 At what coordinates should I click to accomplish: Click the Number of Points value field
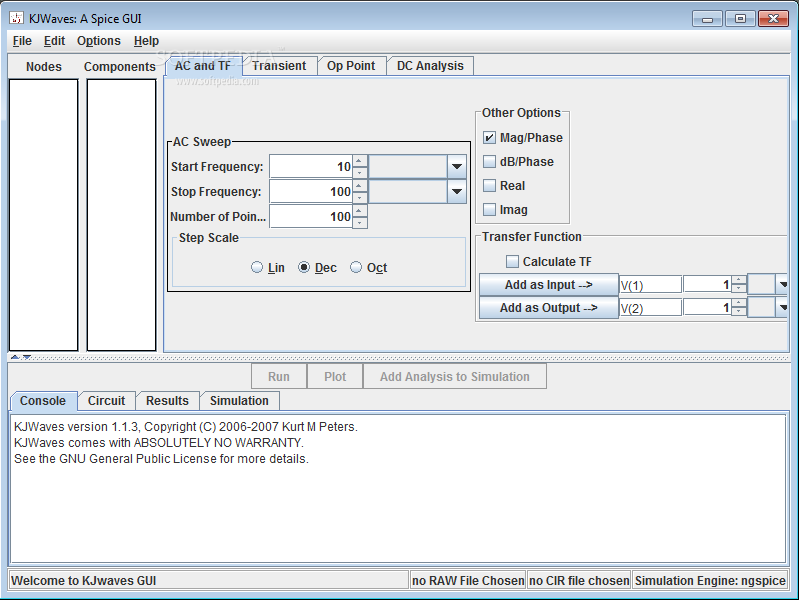311,217
